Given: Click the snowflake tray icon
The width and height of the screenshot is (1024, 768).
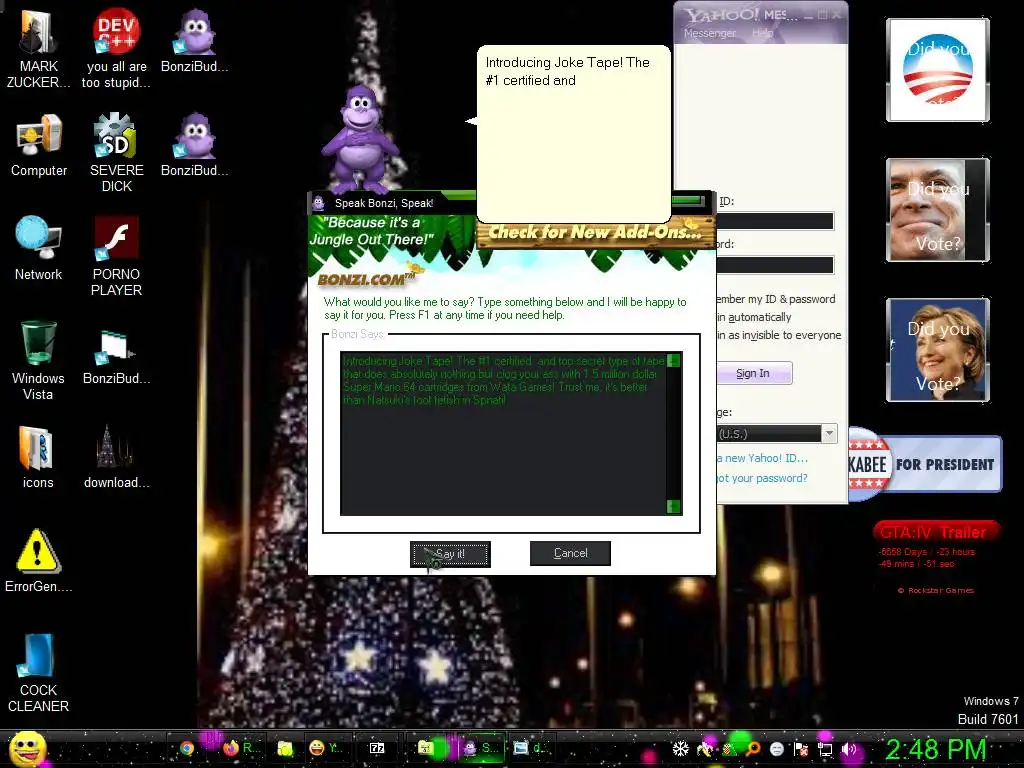Looking at the screenshot, I should pyautogui.click(x=680, y=749).
